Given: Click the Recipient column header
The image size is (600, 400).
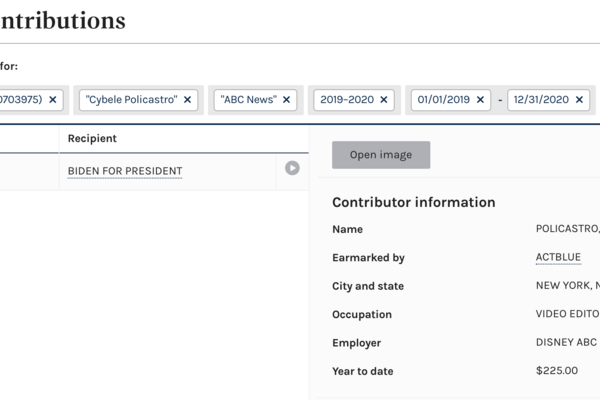Looking at the screenshot, I should click(x=92, y=138).
